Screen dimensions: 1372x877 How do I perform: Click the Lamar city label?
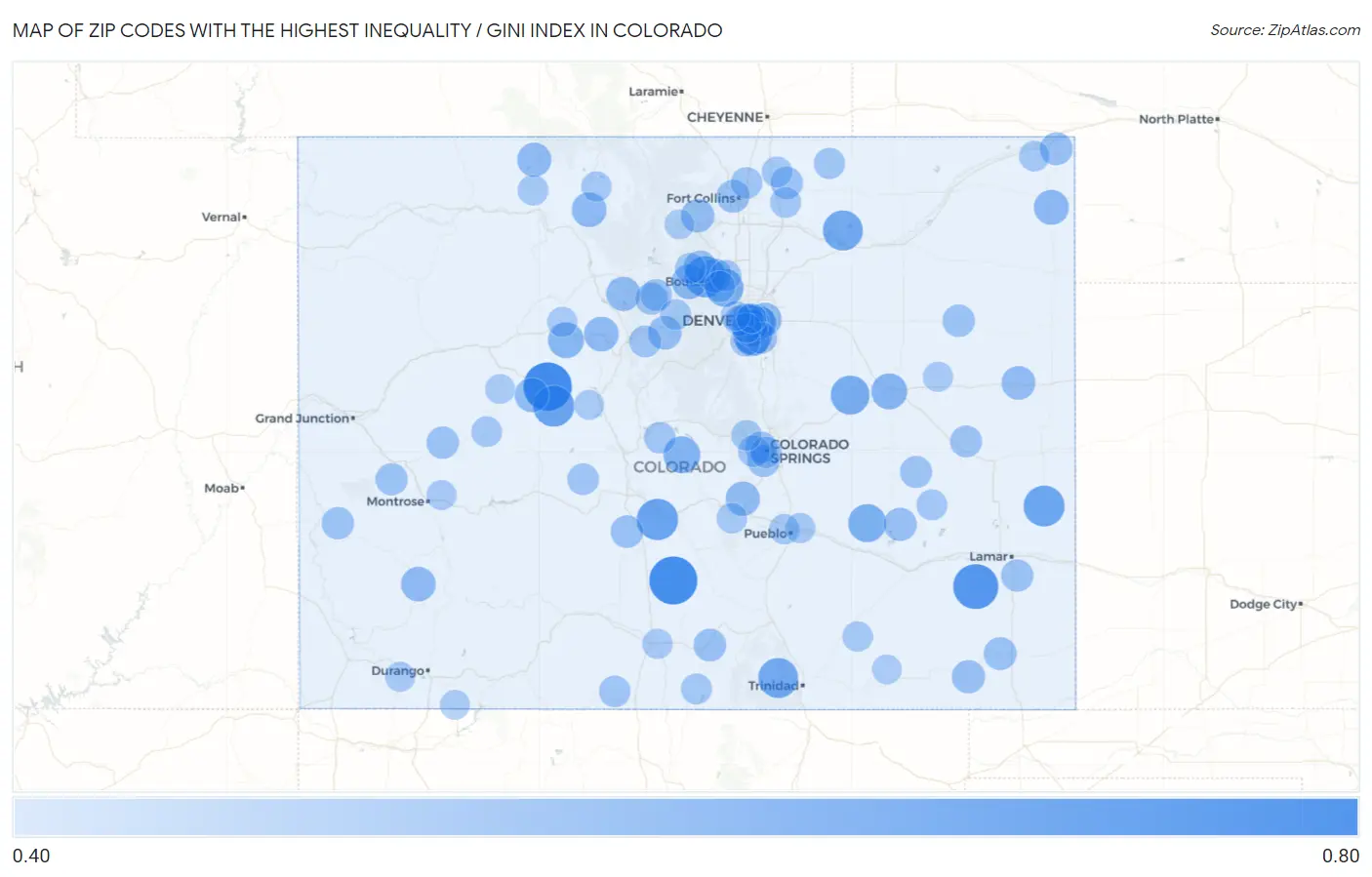click(x=990, y=556)
